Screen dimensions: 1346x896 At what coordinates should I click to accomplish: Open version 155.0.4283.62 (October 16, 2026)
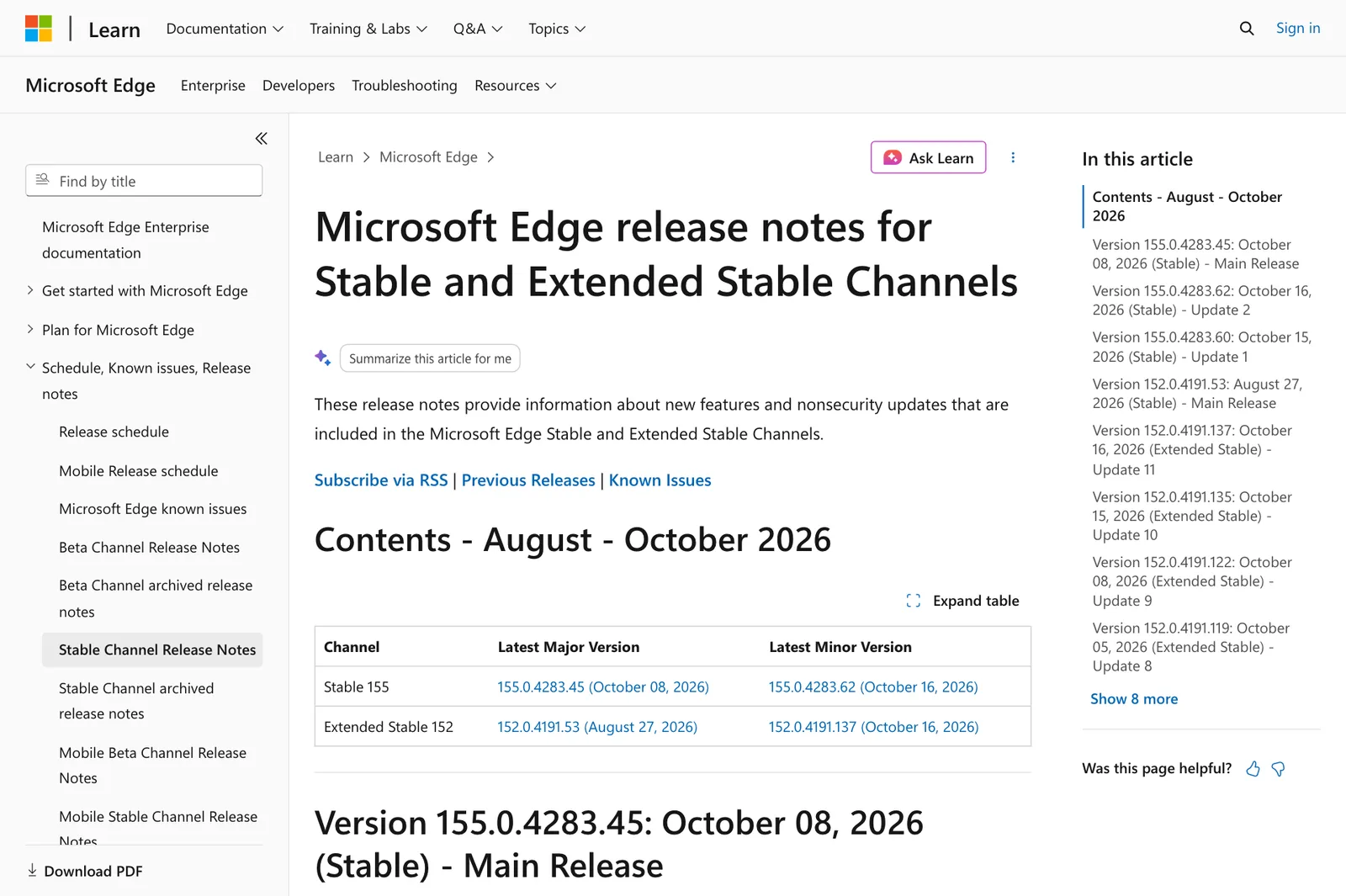873,687
